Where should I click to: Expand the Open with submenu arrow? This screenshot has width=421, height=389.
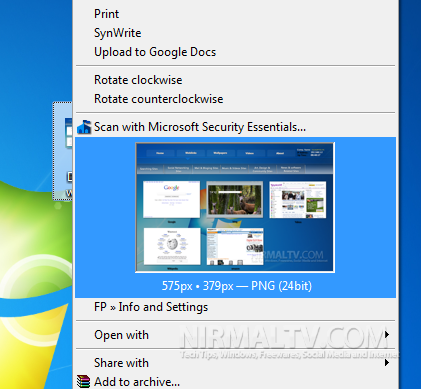[387, 334]
